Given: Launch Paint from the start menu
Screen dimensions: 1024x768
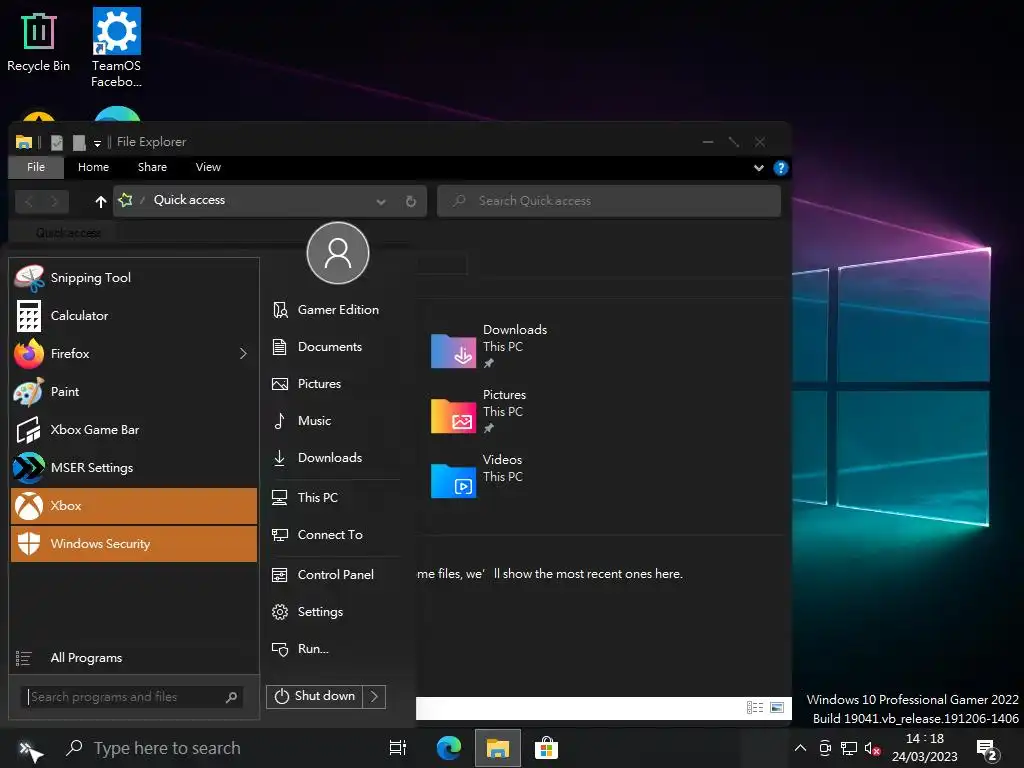Looking at the screenshot, I should tap(134, 391).
